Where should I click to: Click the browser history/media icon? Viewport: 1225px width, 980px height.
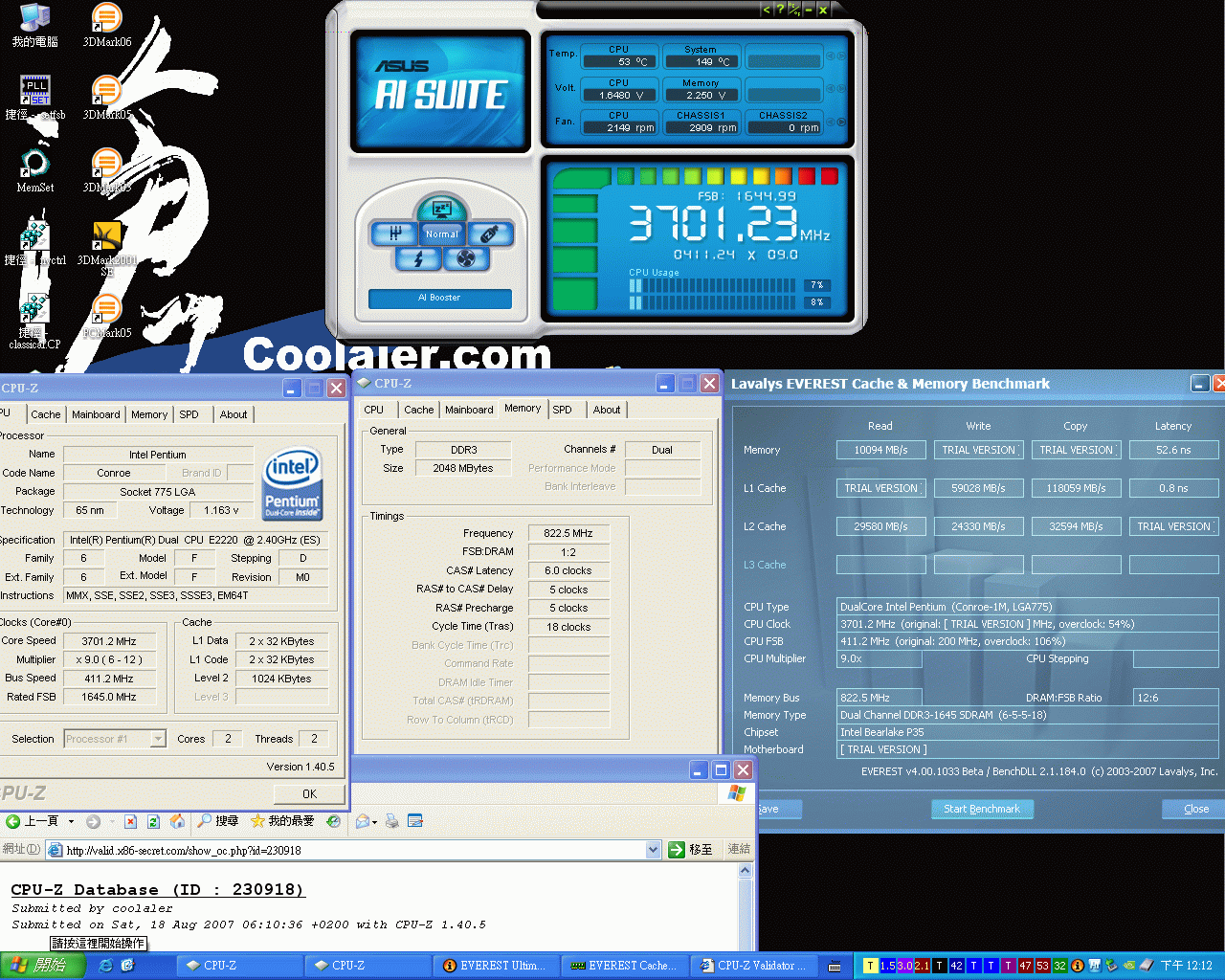point(333,821)
